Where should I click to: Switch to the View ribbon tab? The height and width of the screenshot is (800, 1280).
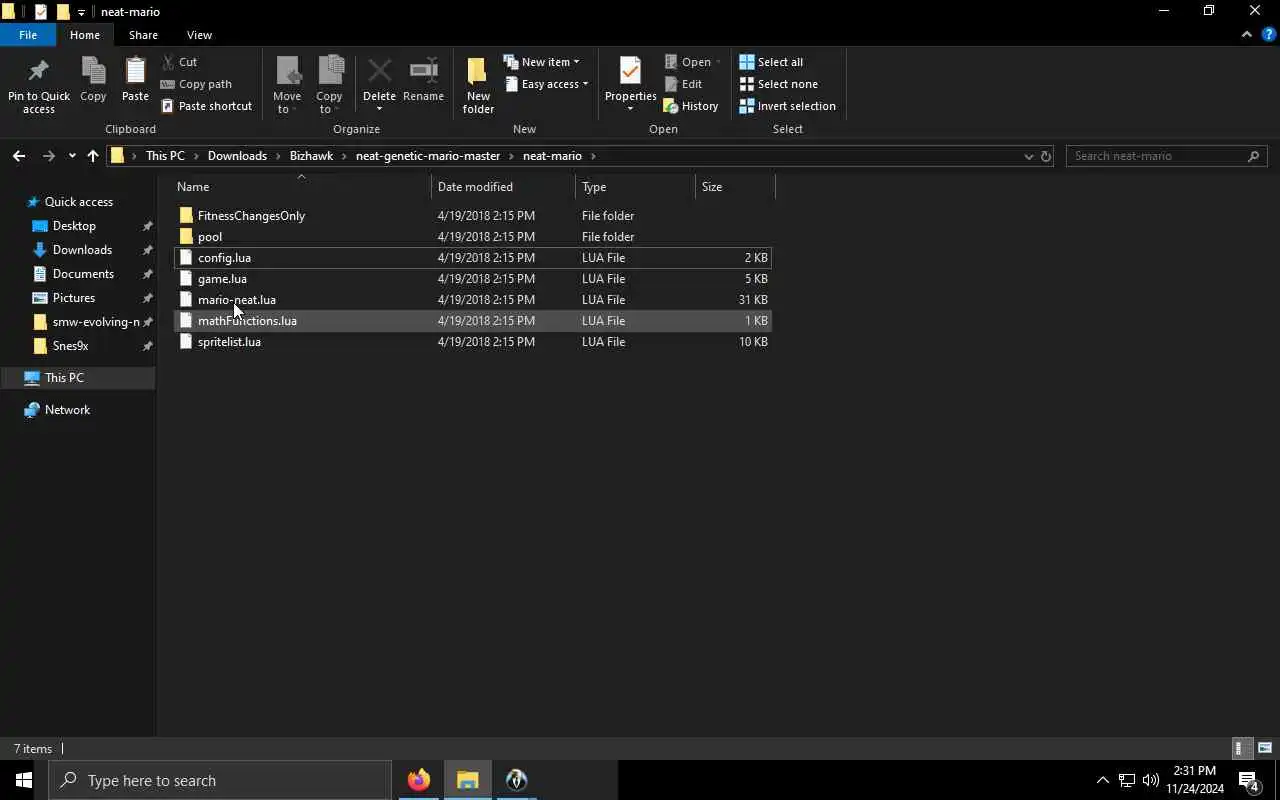199,35
